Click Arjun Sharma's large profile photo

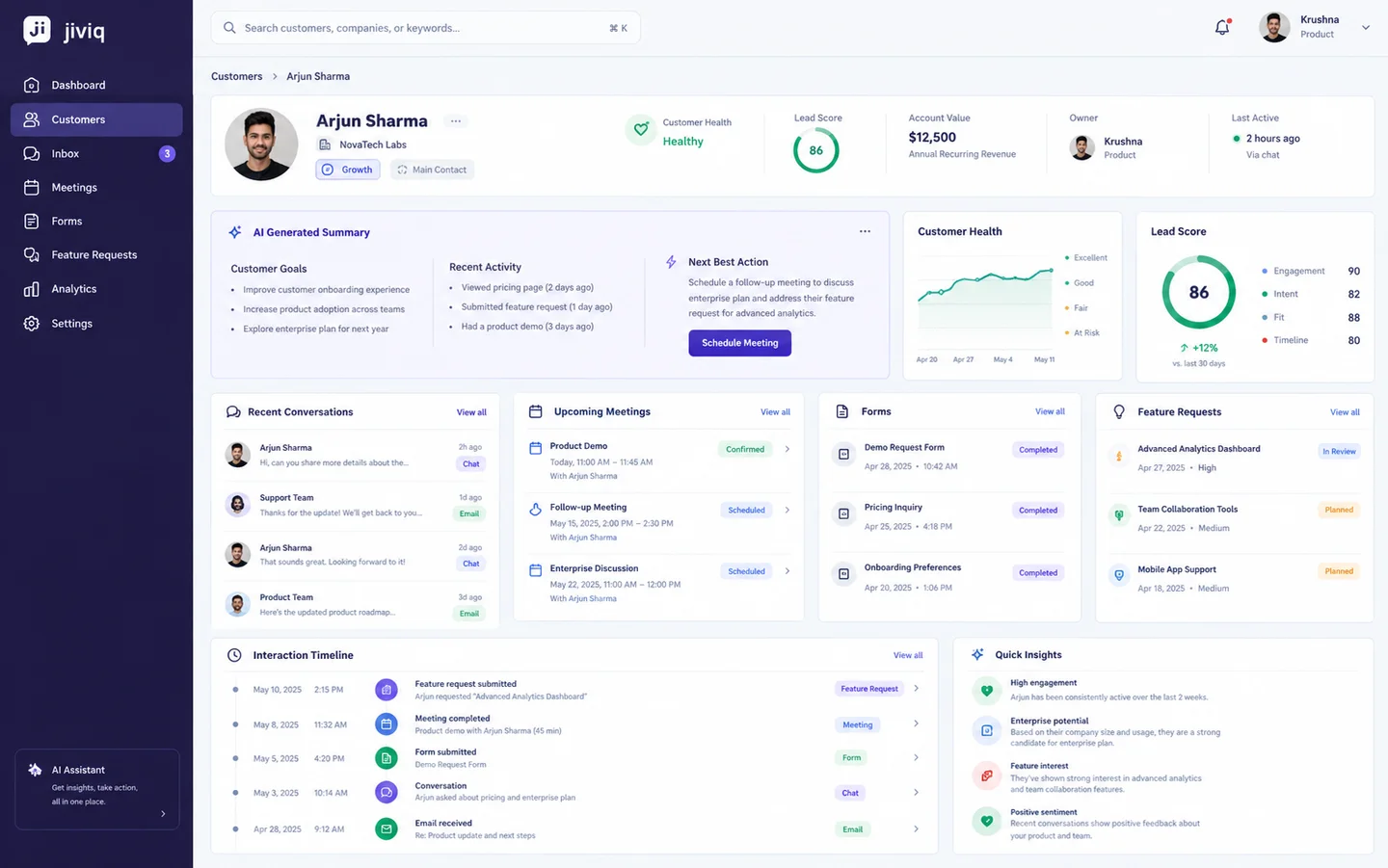pos(261,145)
